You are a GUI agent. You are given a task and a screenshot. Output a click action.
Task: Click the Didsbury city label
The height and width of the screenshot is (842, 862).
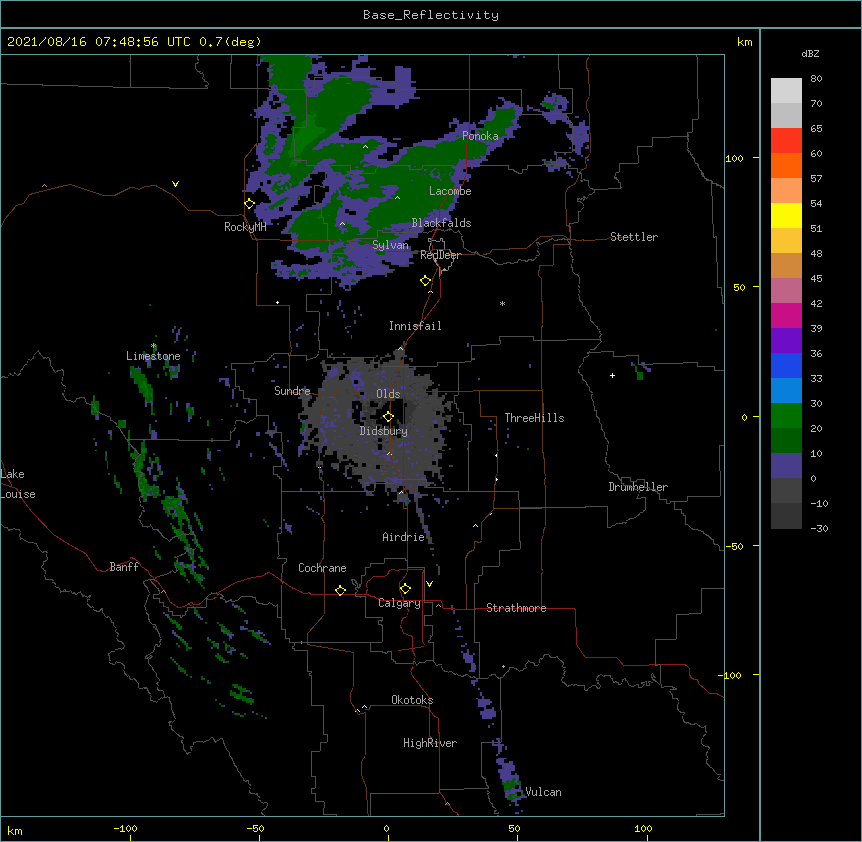click(384, 431)
